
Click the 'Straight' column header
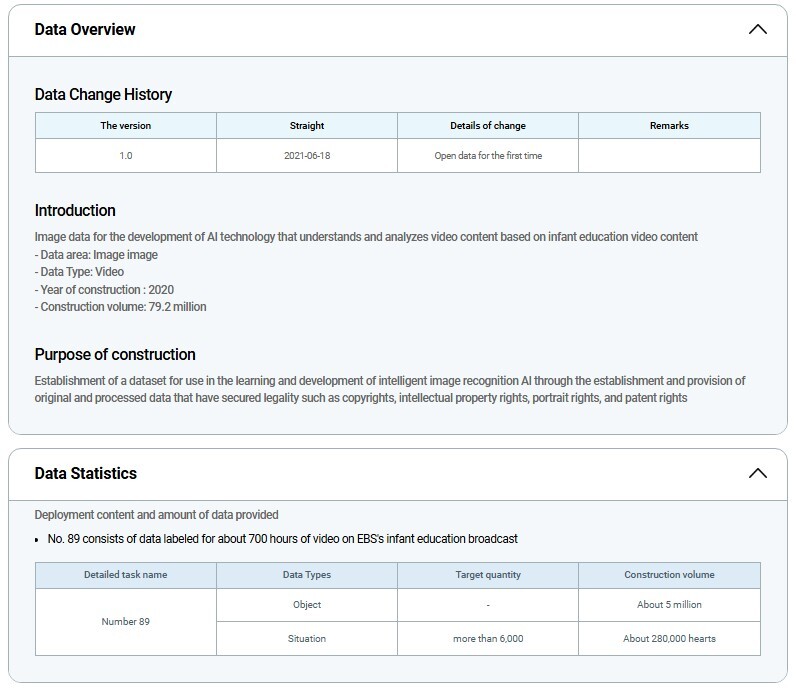click(307, 125)
